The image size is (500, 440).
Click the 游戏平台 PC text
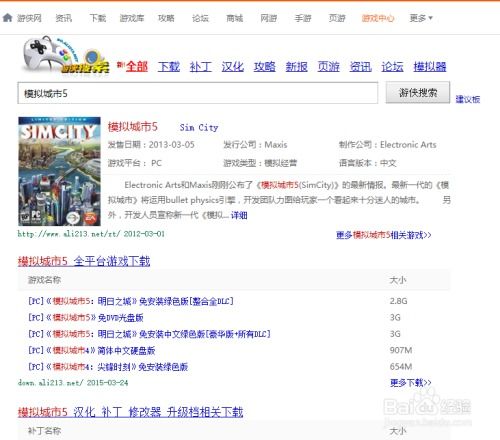pos(135,163)
